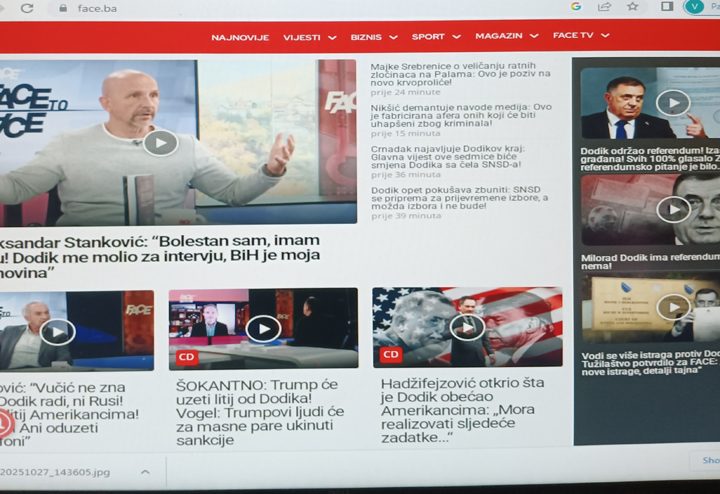Open Hadžifejzović flag thumbnail image

point(467,327)
